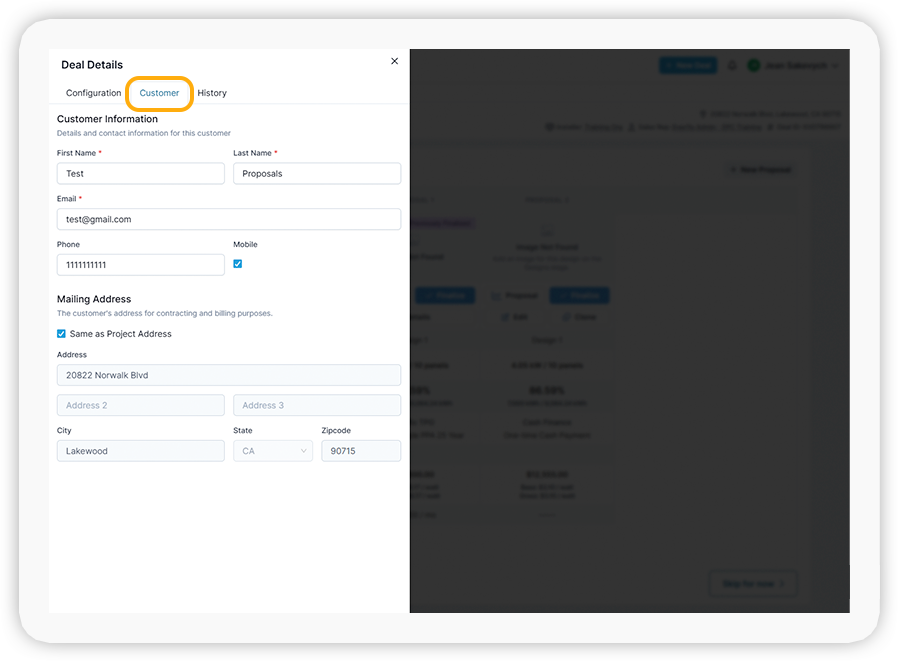898x661 pixels.
Task: Click the New Proposal button
Action: (x=760, y=170)
